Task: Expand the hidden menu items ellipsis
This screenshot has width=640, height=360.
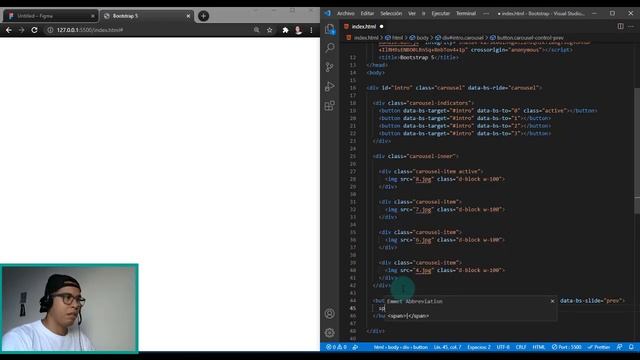Action: pyautogui.click(x=486, y=13)
